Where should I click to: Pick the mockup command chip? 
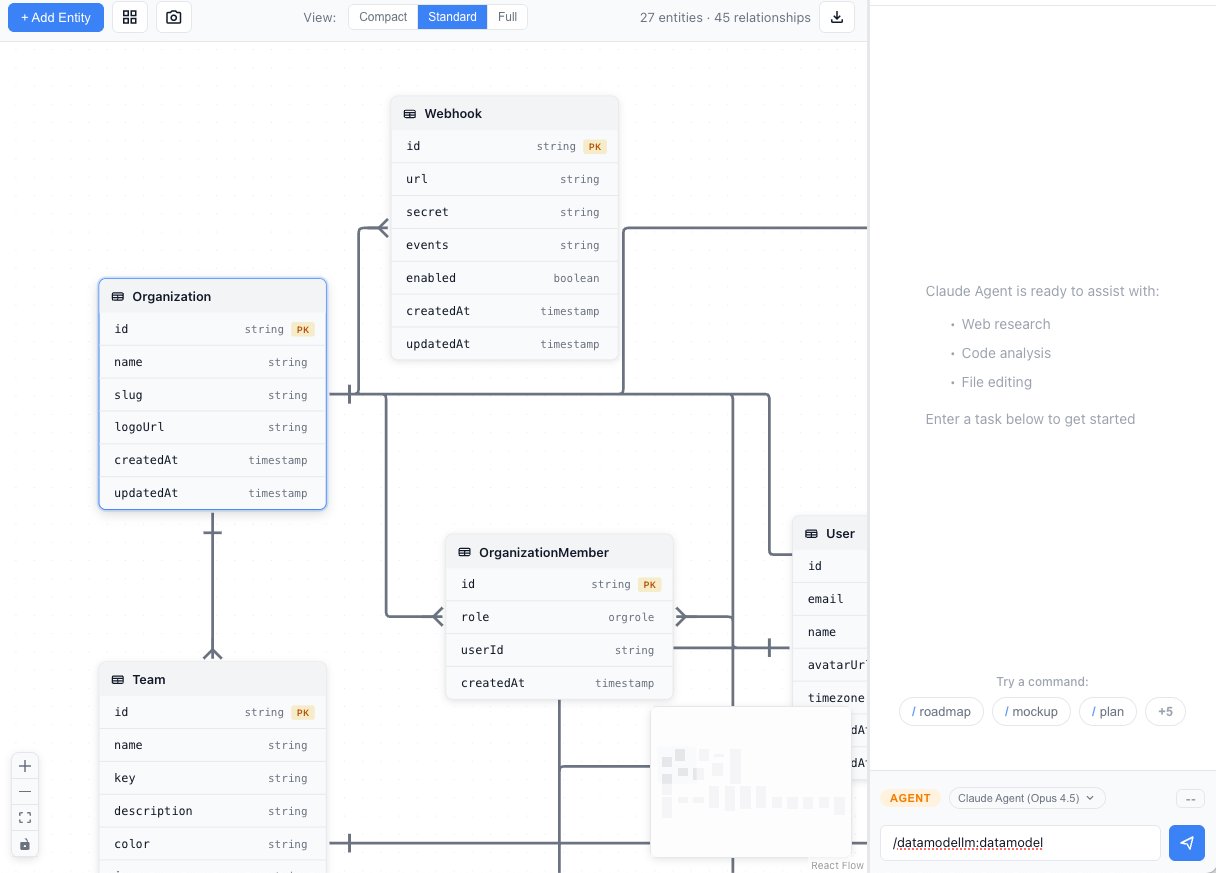[1031, 712]
